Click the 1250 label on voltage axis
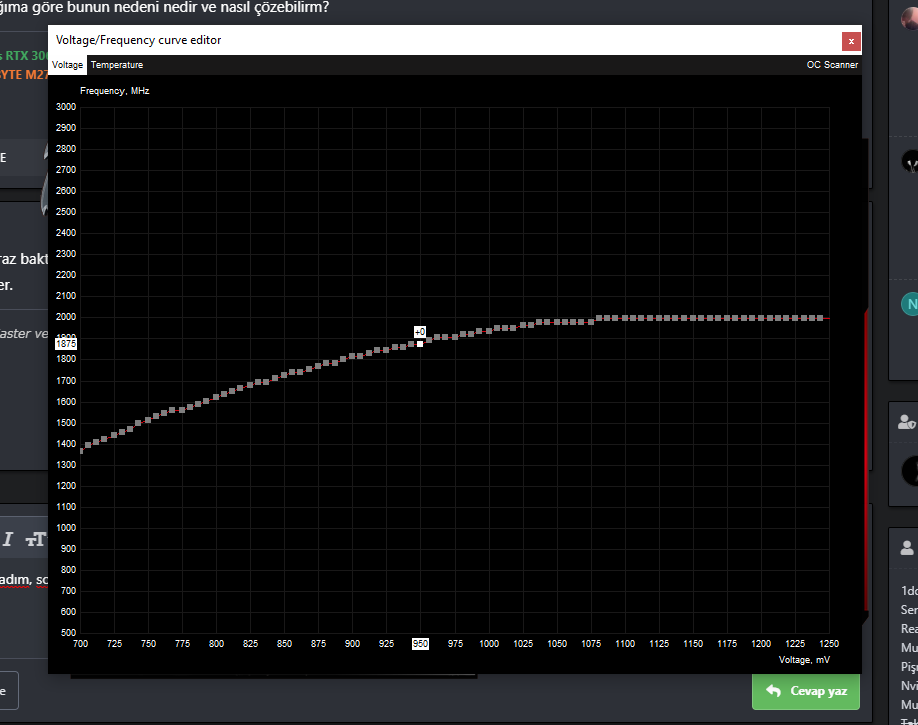The height and width of the screenshot is (725, 918). pos(829,644)
